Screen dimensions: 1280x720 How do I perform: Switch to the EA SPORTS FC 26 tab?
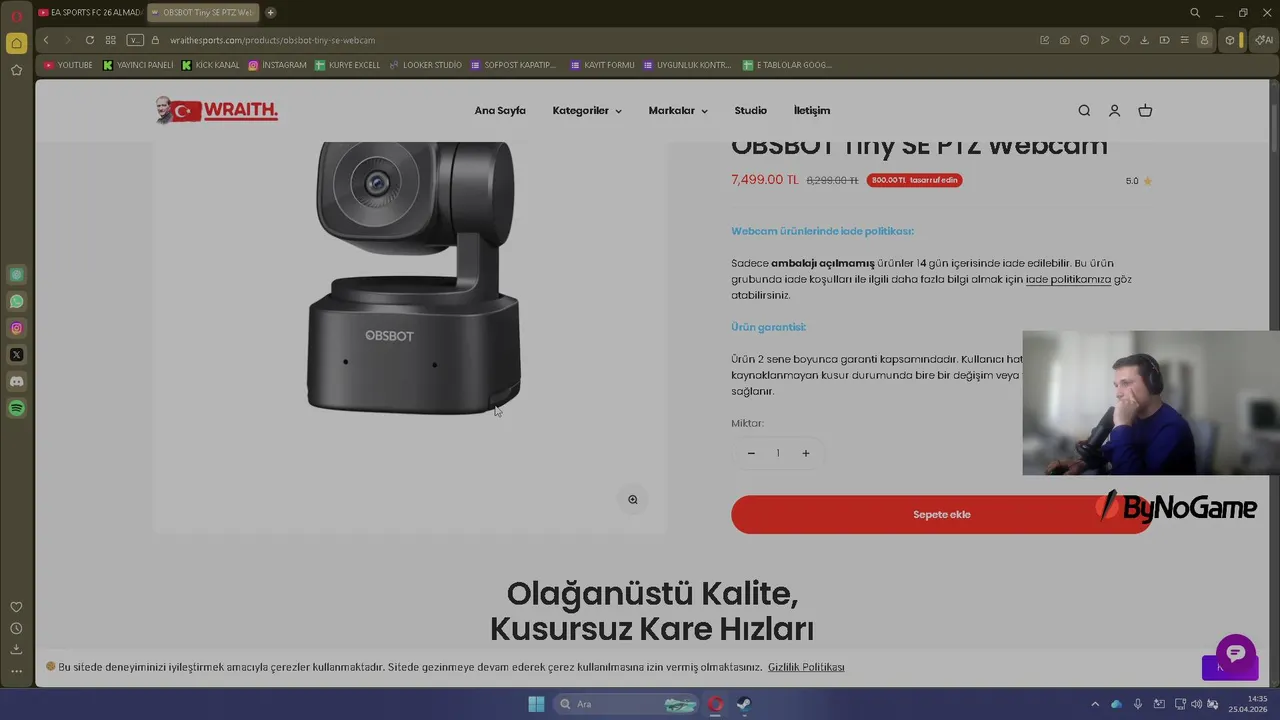(x=89, y=13)
